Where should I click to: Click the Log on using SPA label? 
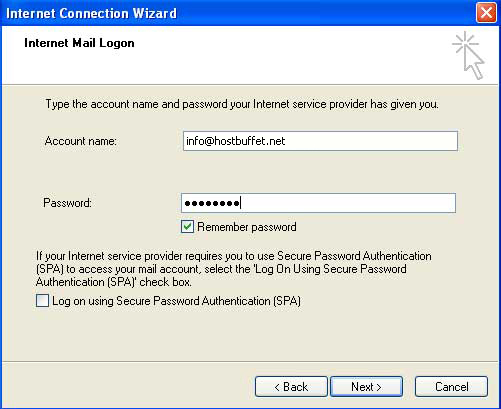176,301
